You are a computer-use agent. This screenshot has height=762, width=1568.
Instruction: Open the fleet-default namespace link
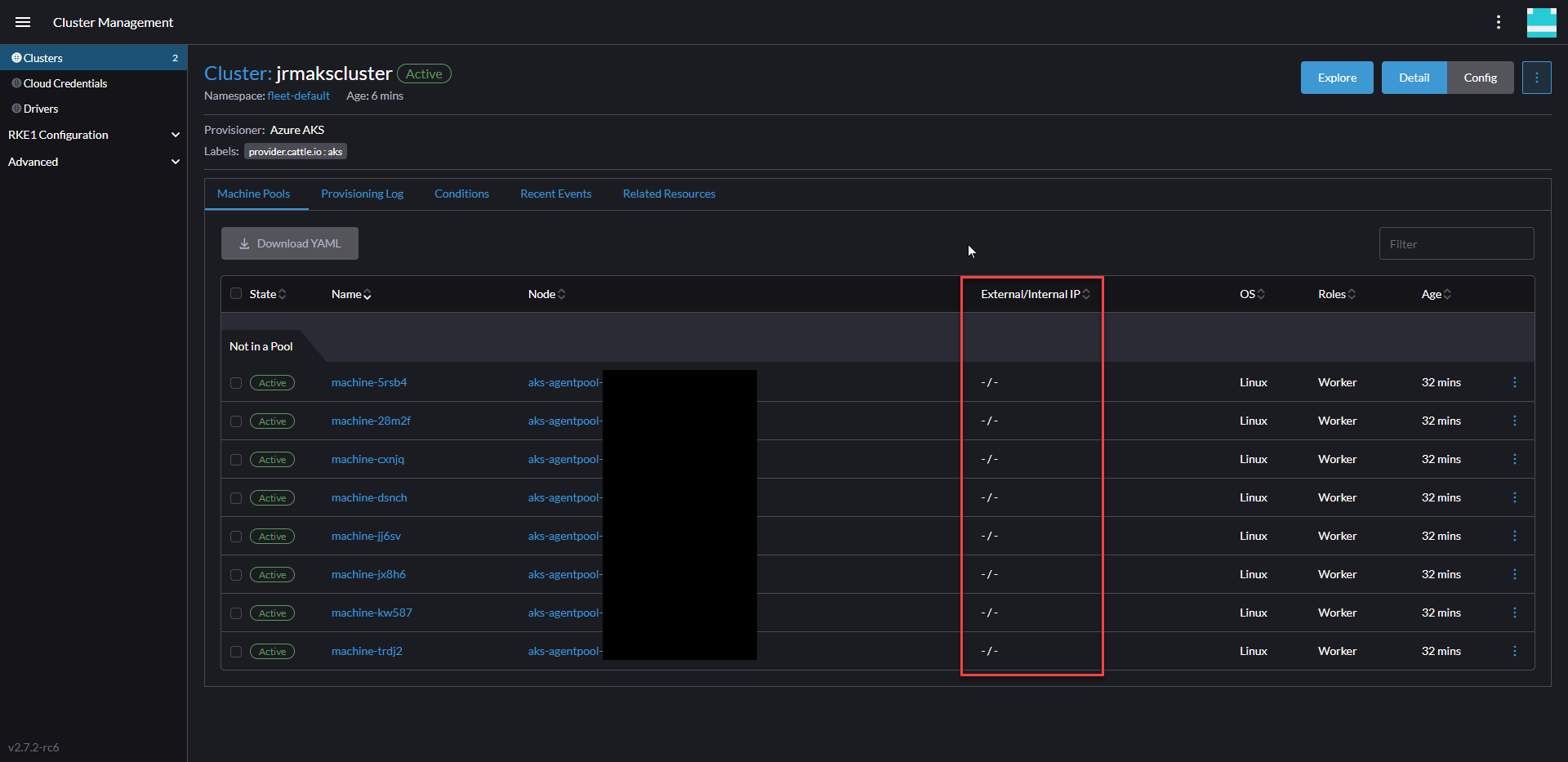tap(298, 96)
